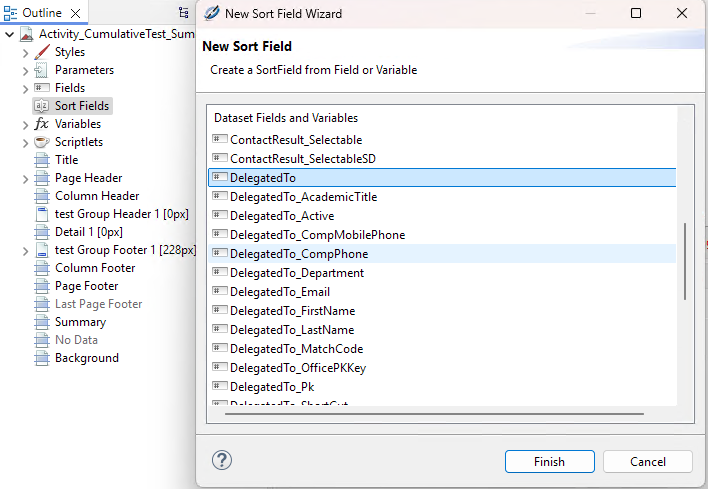Collapse the Activity_CumulativeTest report root node
The width and height of the screenshot is (708, 489).
pyautogui.click(x=9, y=34)
